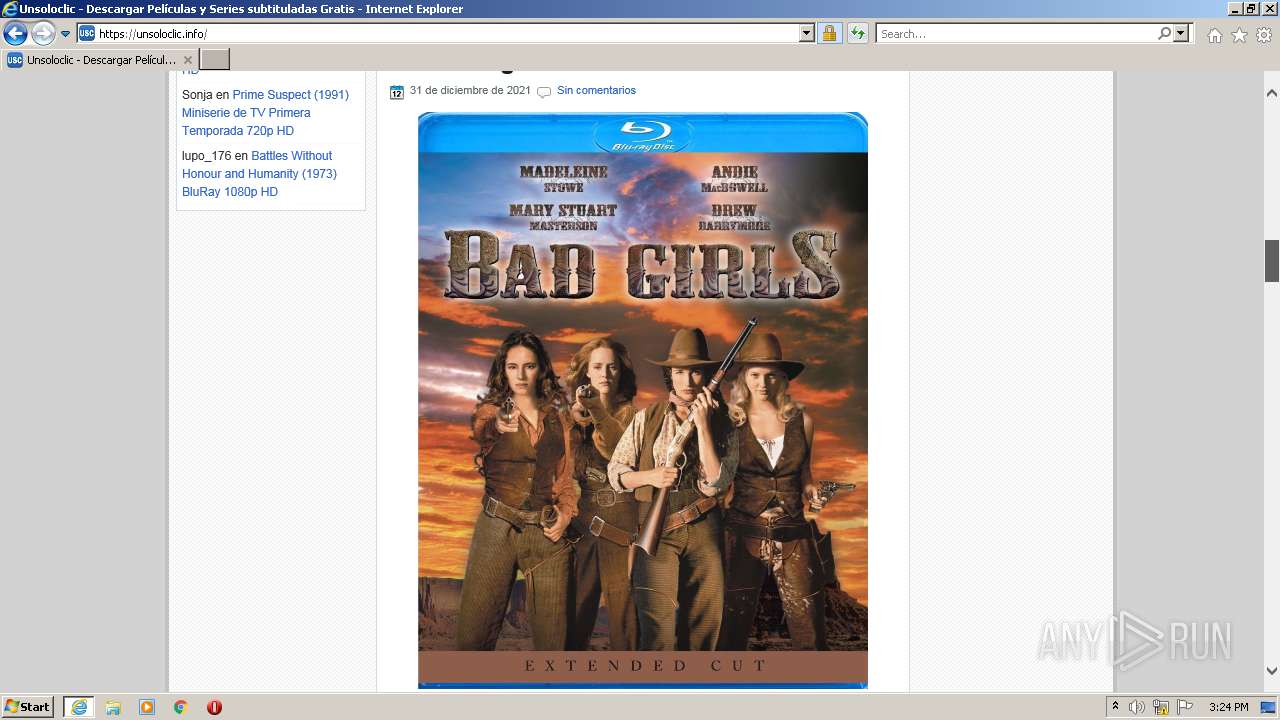Click the Action Center flag icon
Image resolution: width=1280 pixels, height=720 pixels.
click(1185, 707)
